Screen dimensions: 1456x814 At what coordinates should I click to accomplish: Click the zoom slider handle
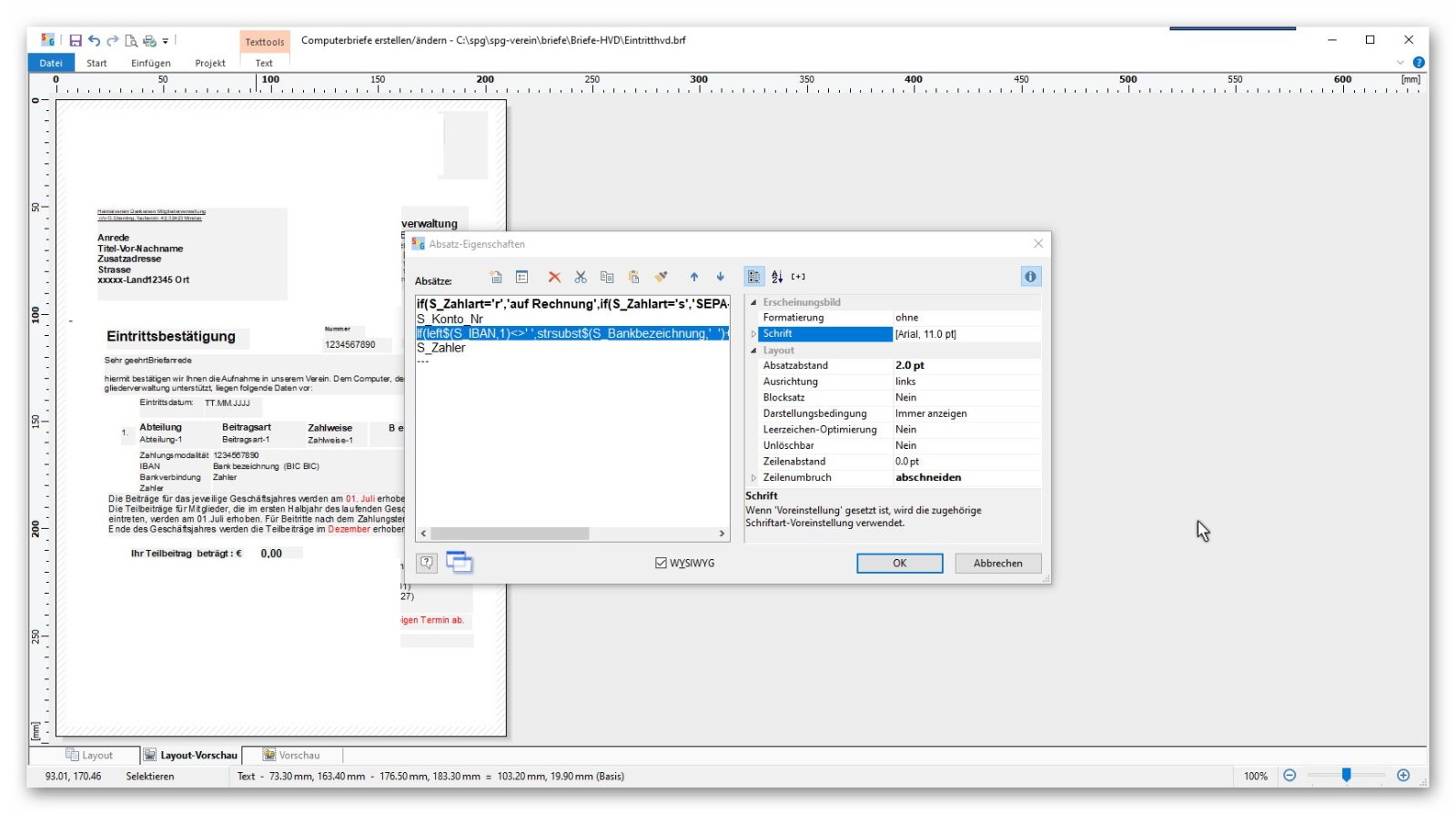pos(1346,776)
